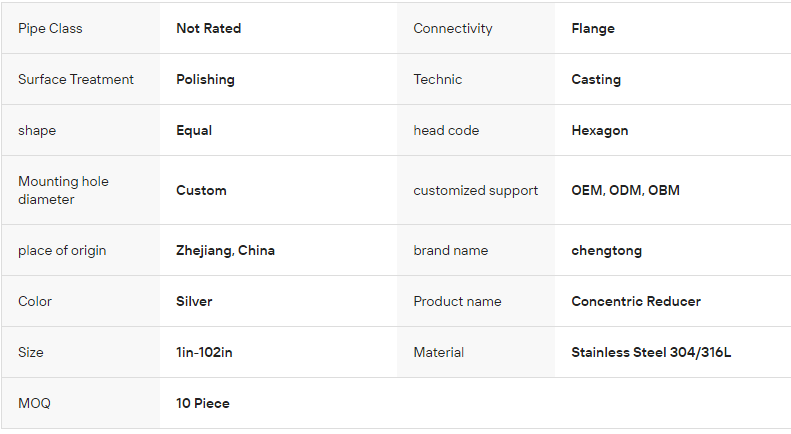Click the Technic attribute label
The image size is (791, 434).
point(438,80)
